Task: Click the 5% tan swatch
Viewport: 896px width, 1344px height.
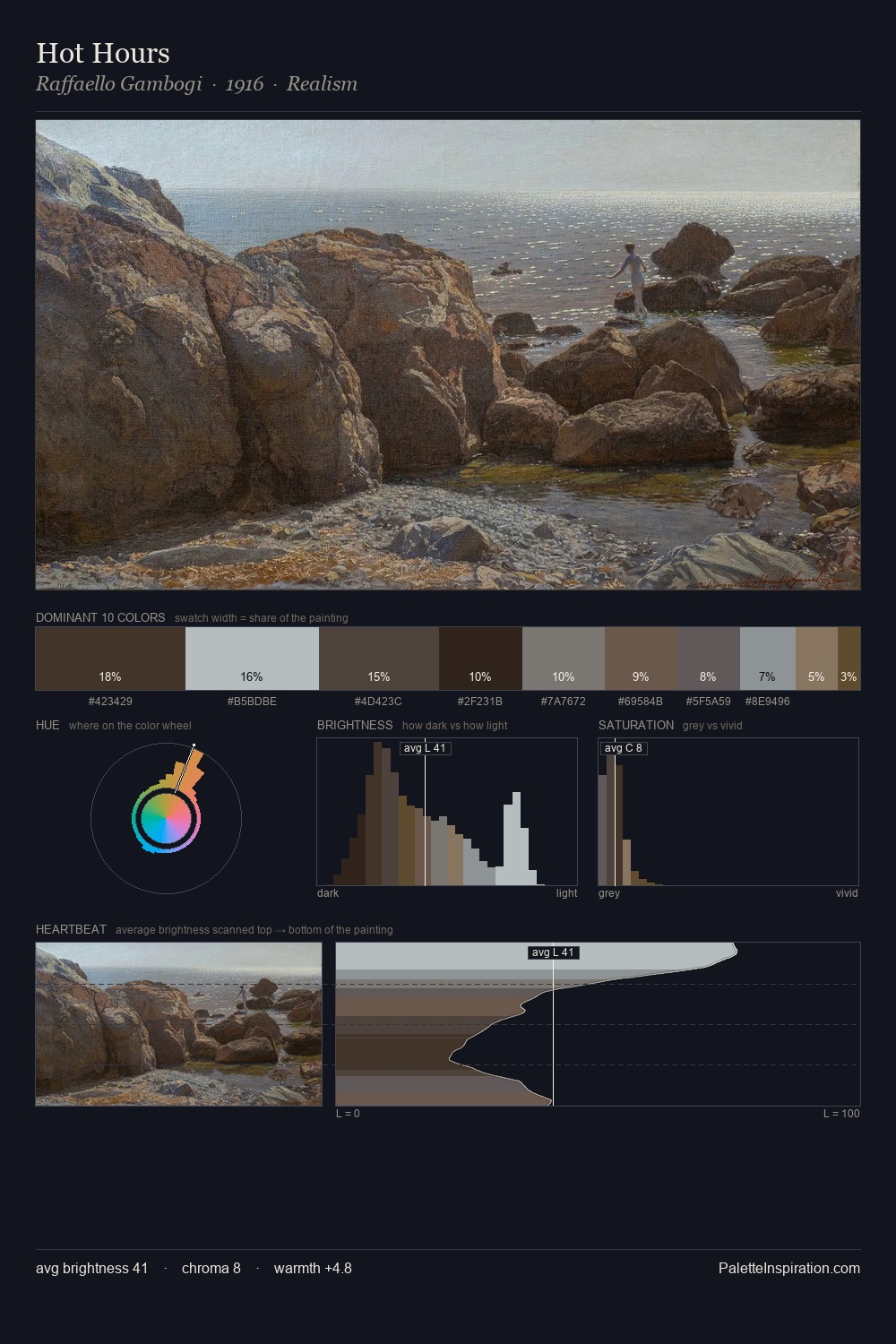Action: 816,659
